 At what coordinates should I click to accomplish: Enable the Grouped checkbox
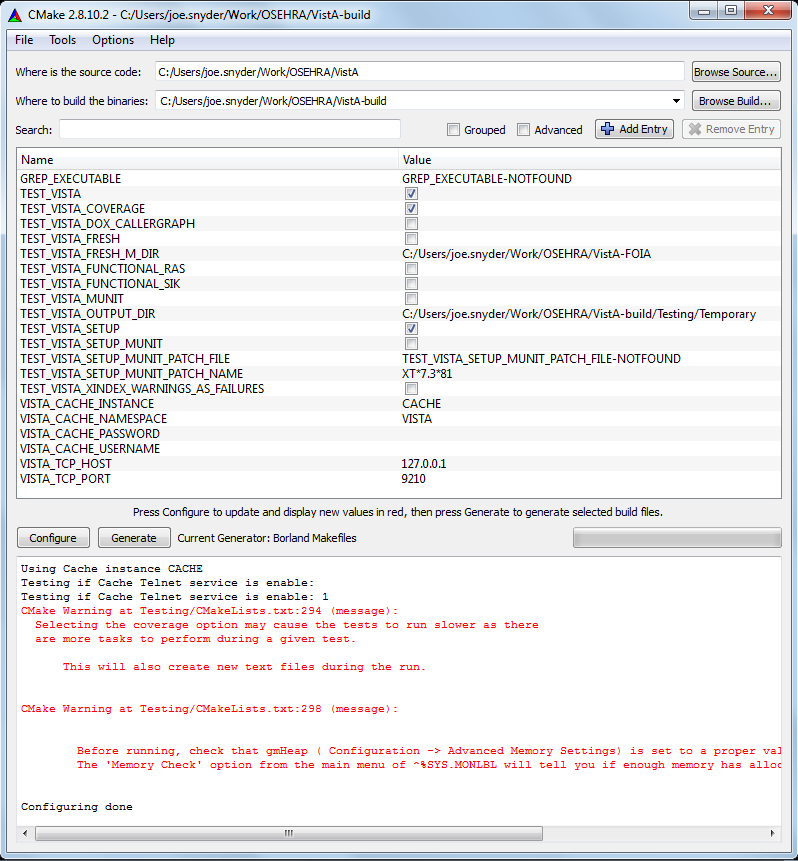coord(453,130)
